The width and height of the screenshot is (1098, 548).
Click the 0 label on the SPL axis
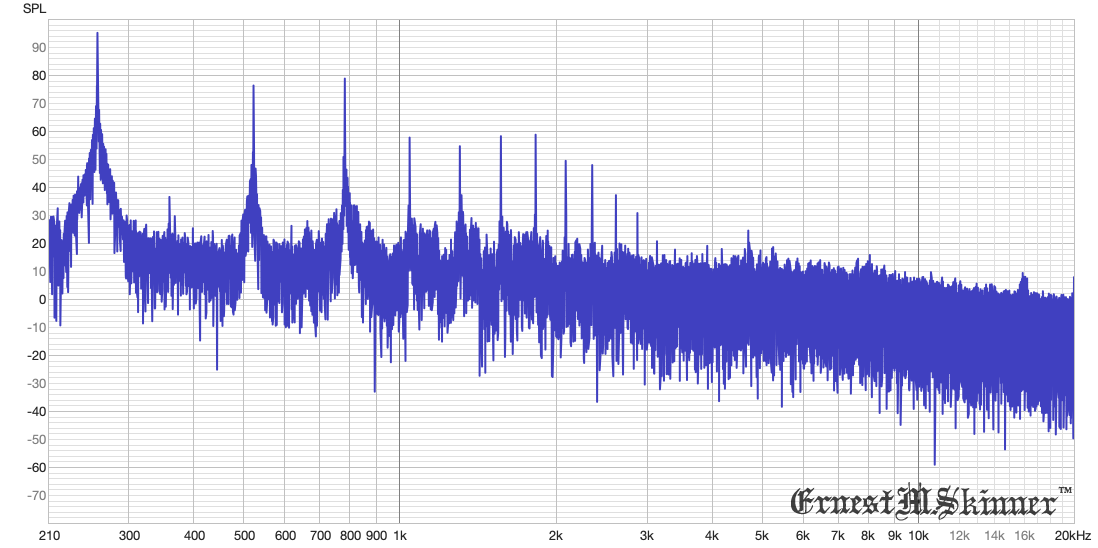[x=43, y=300]
